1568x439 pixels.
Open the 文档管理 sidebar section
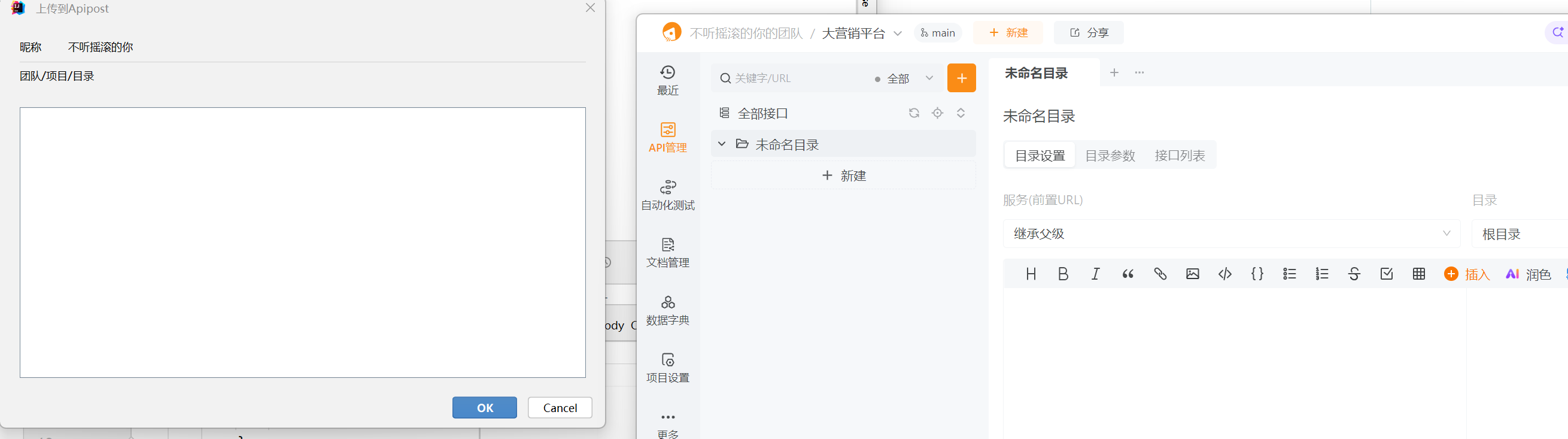668,253
